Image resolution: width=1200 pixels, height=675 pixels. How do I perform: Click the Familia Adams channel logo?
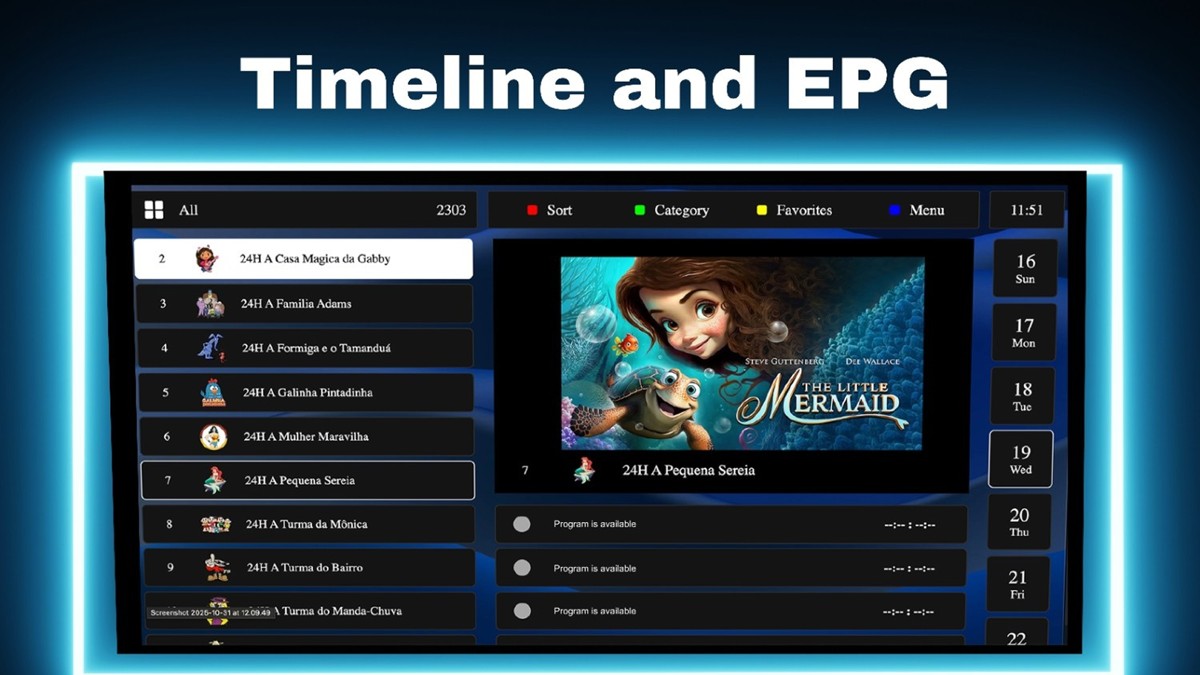click(x=210, y=304)
